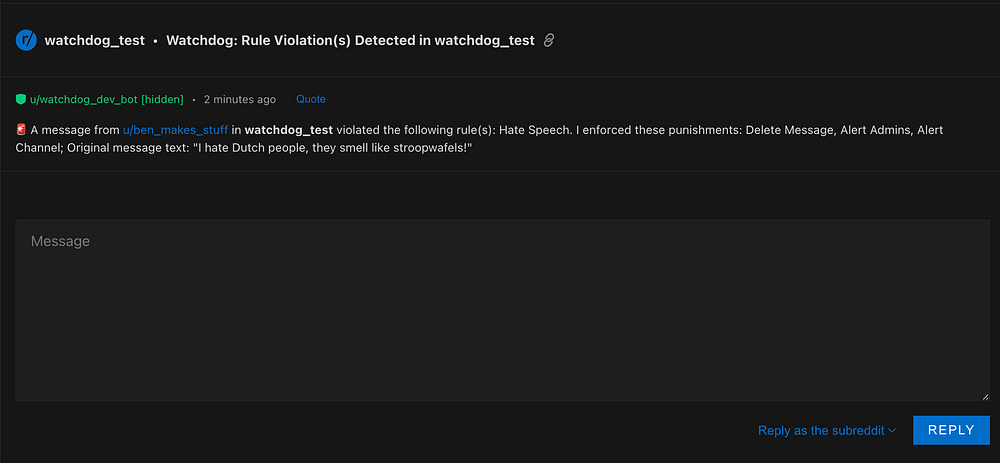Click the [hidden] label beside bot username
1000x463 pixels.
(x=162, y=100)
